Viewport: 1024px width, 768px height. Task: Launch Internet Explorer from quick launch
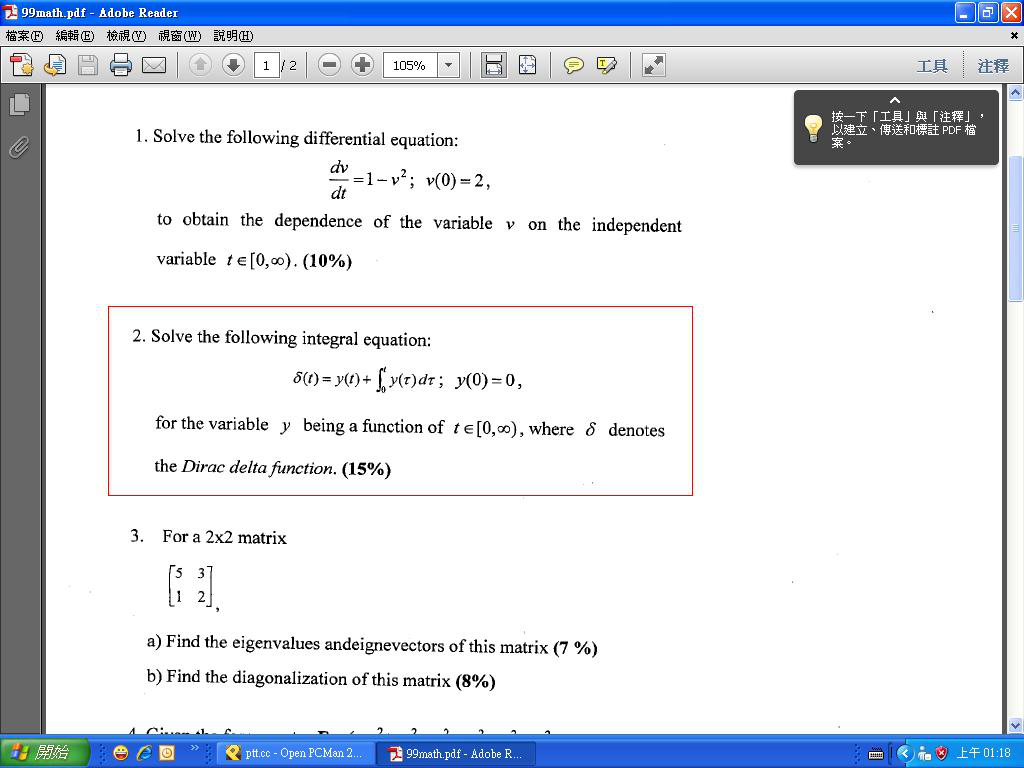(144, 753)
